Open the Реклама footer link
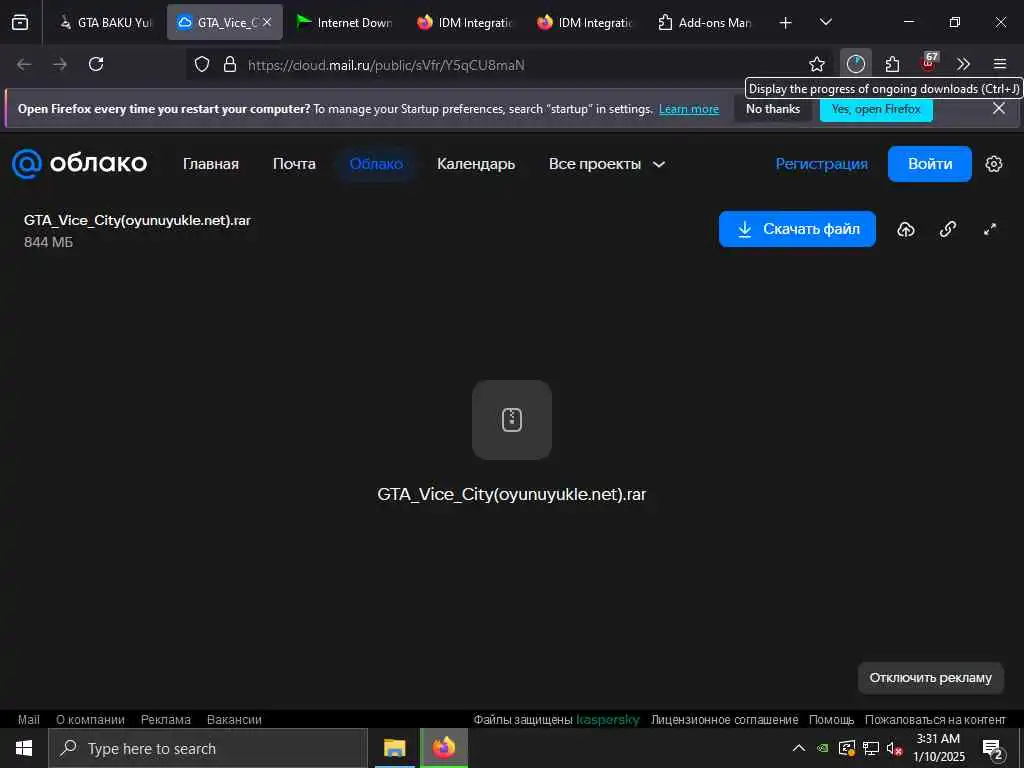1024x768 pixels. click(x=166, y=719)
